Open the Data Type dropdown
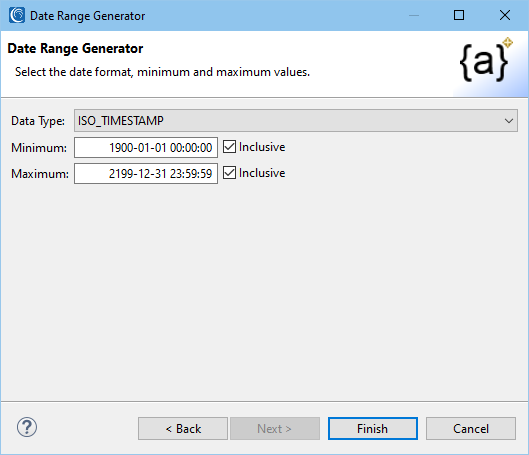This screenshot has height=455, width=529. tap(296, 120)
